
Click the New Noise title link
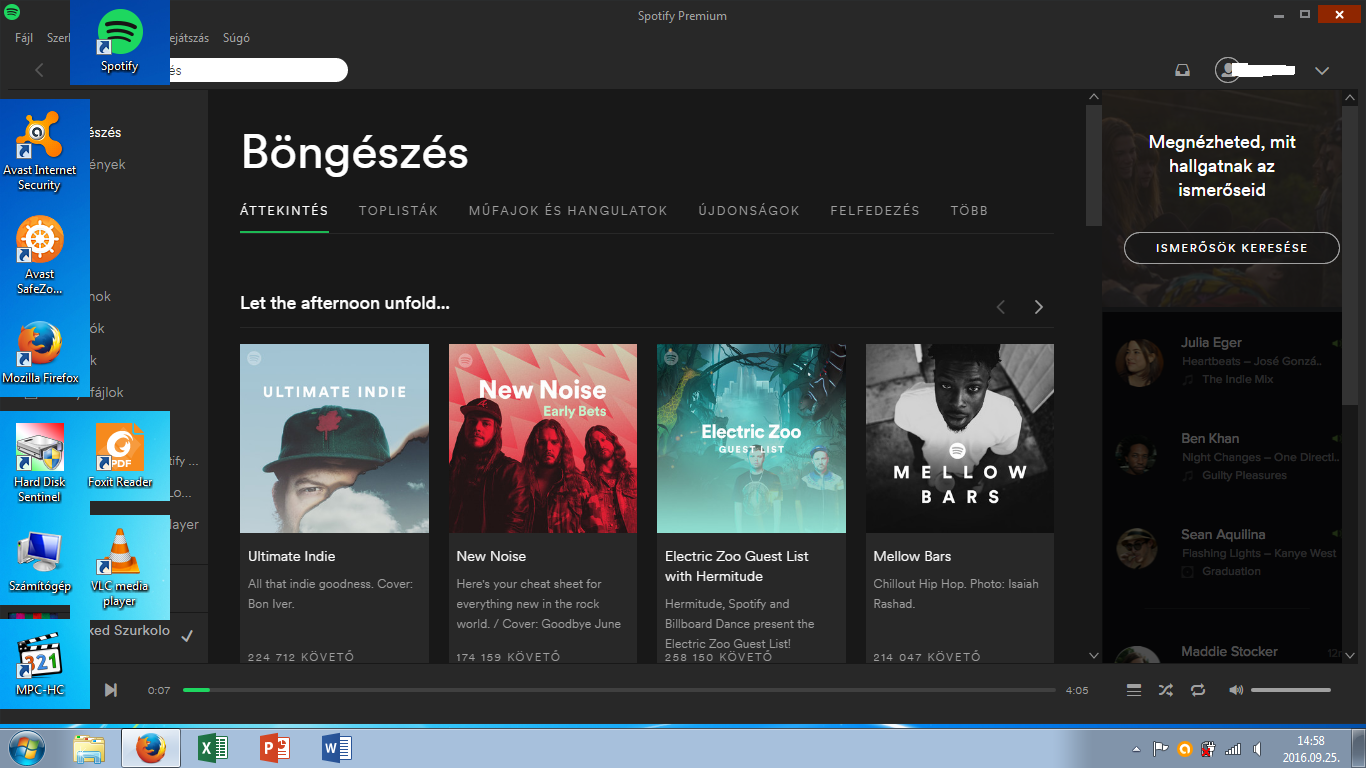point(491,556)
